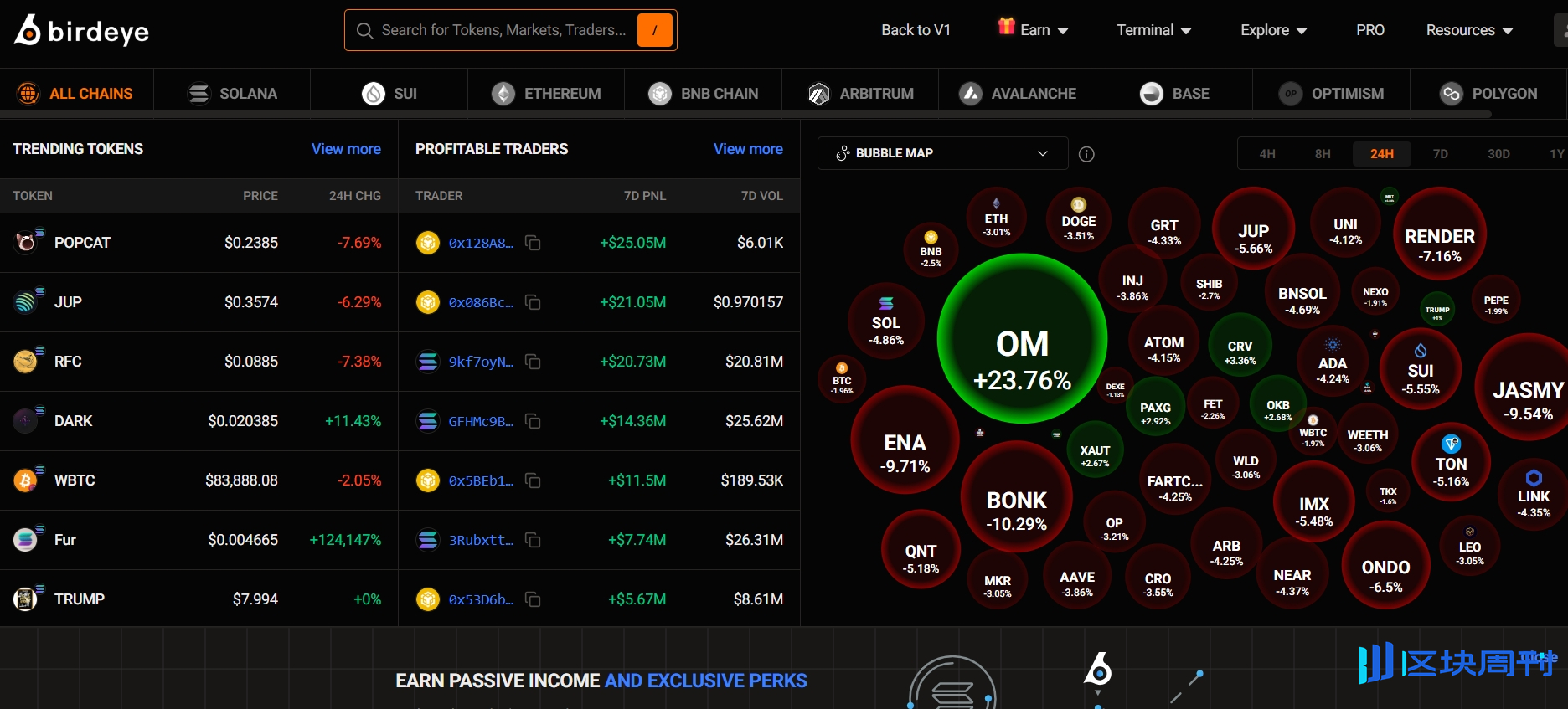Screen dimensions: 1568x709
Task: Copy the 9kf7oyN trader address
Action: (x=533, y=362)
